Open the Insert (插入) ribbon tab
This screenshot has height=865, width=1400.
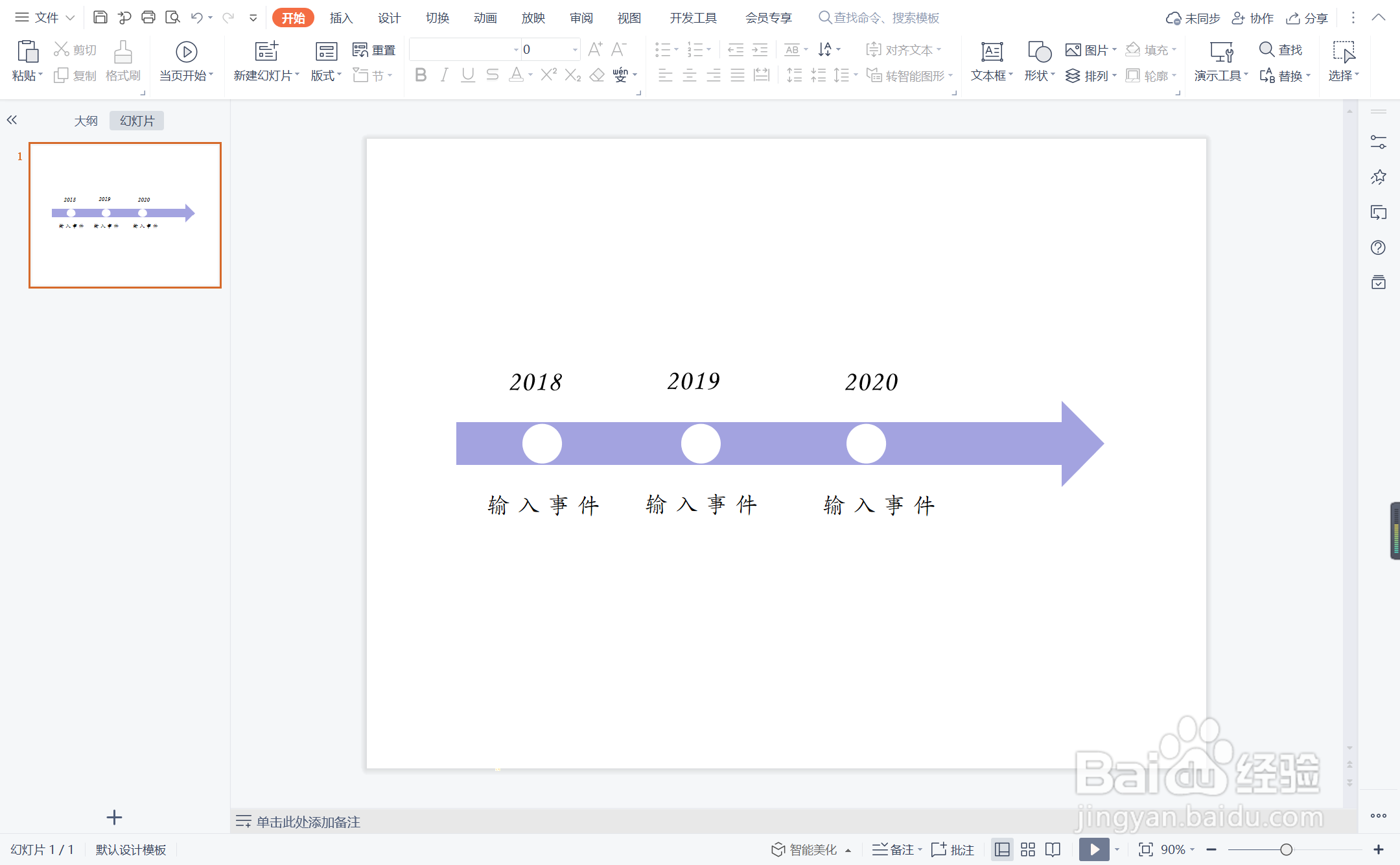(341, 18)
